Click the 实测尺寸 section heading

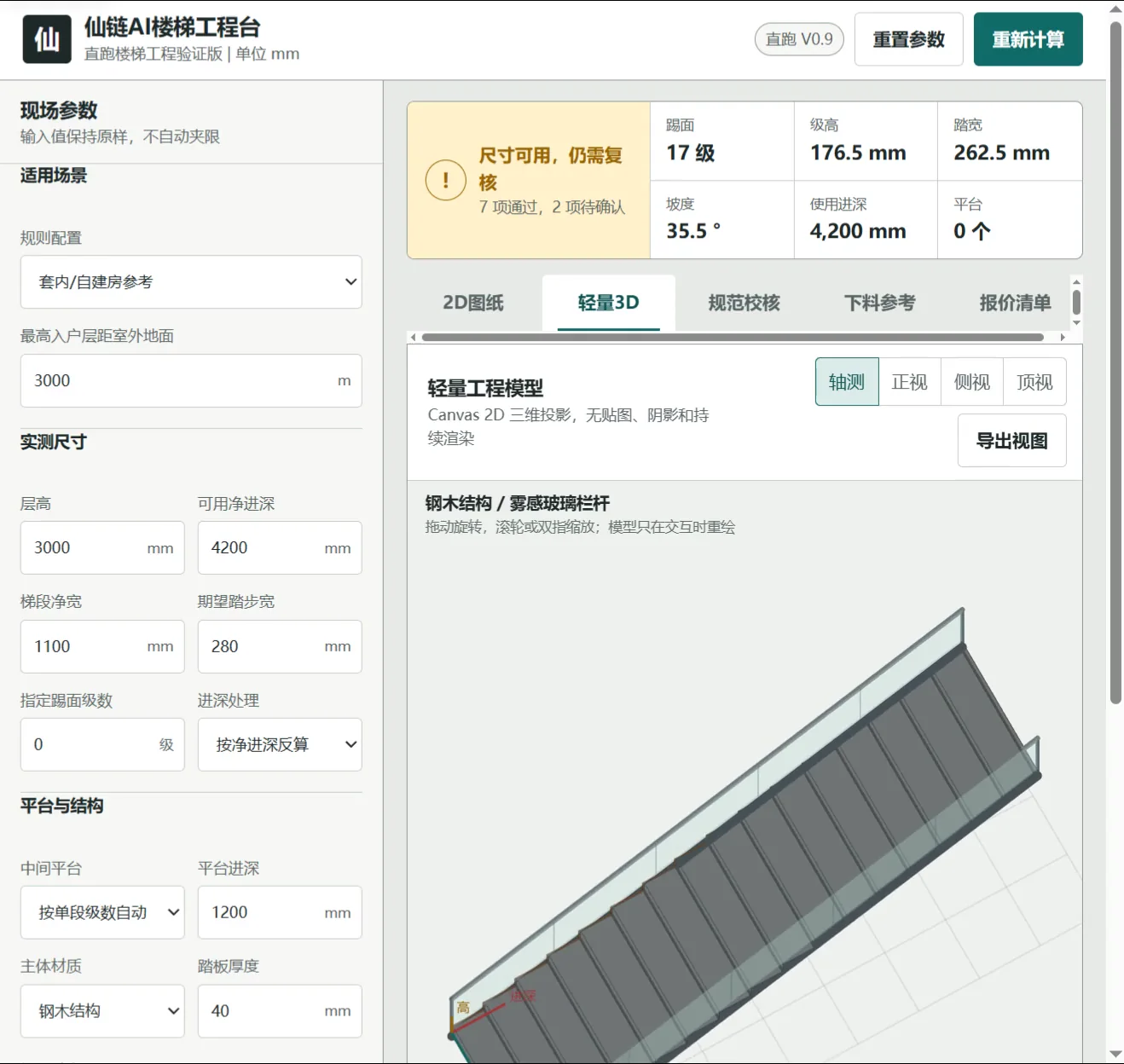tap(53, 442)
